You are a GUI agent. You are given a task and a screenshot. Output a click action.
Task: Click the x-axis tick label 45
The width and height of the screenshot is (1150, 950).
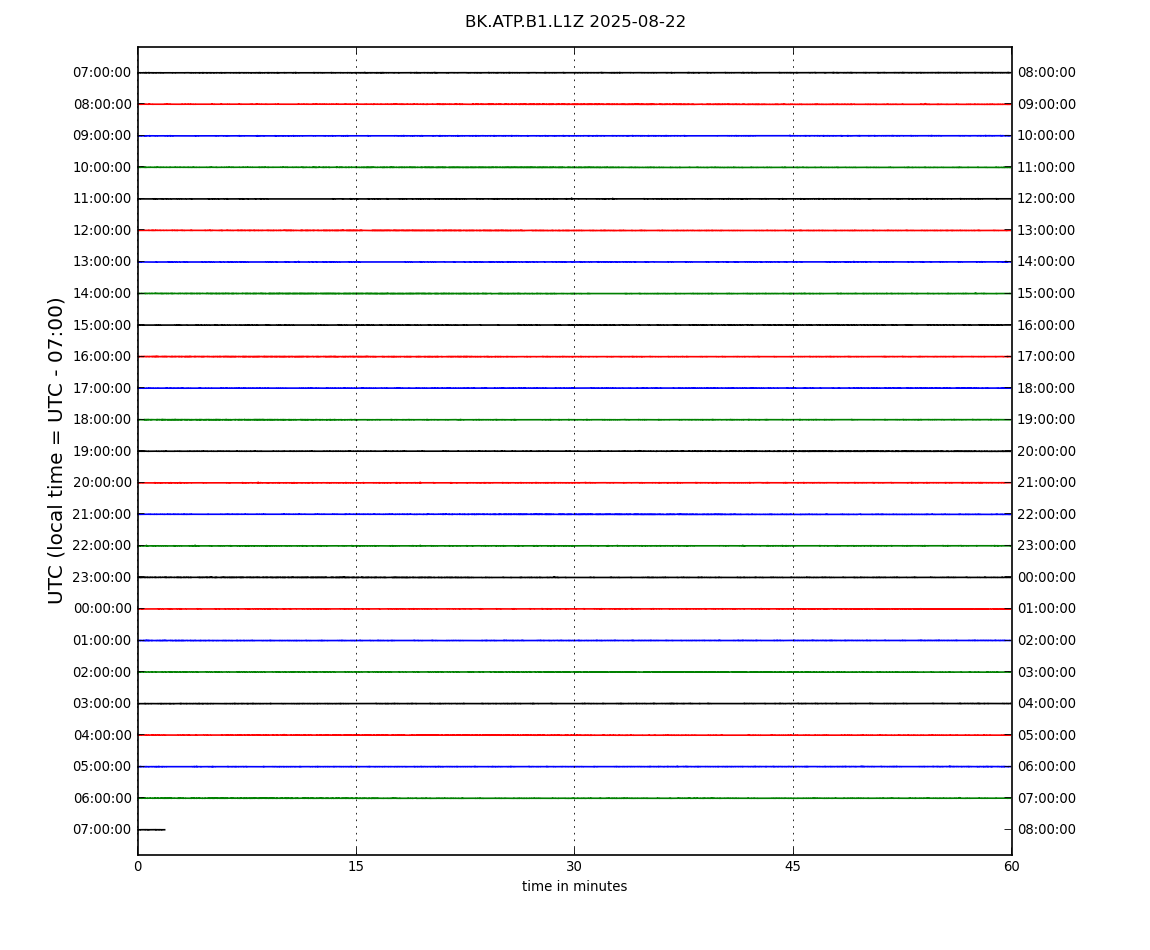(x=793, y=866)
